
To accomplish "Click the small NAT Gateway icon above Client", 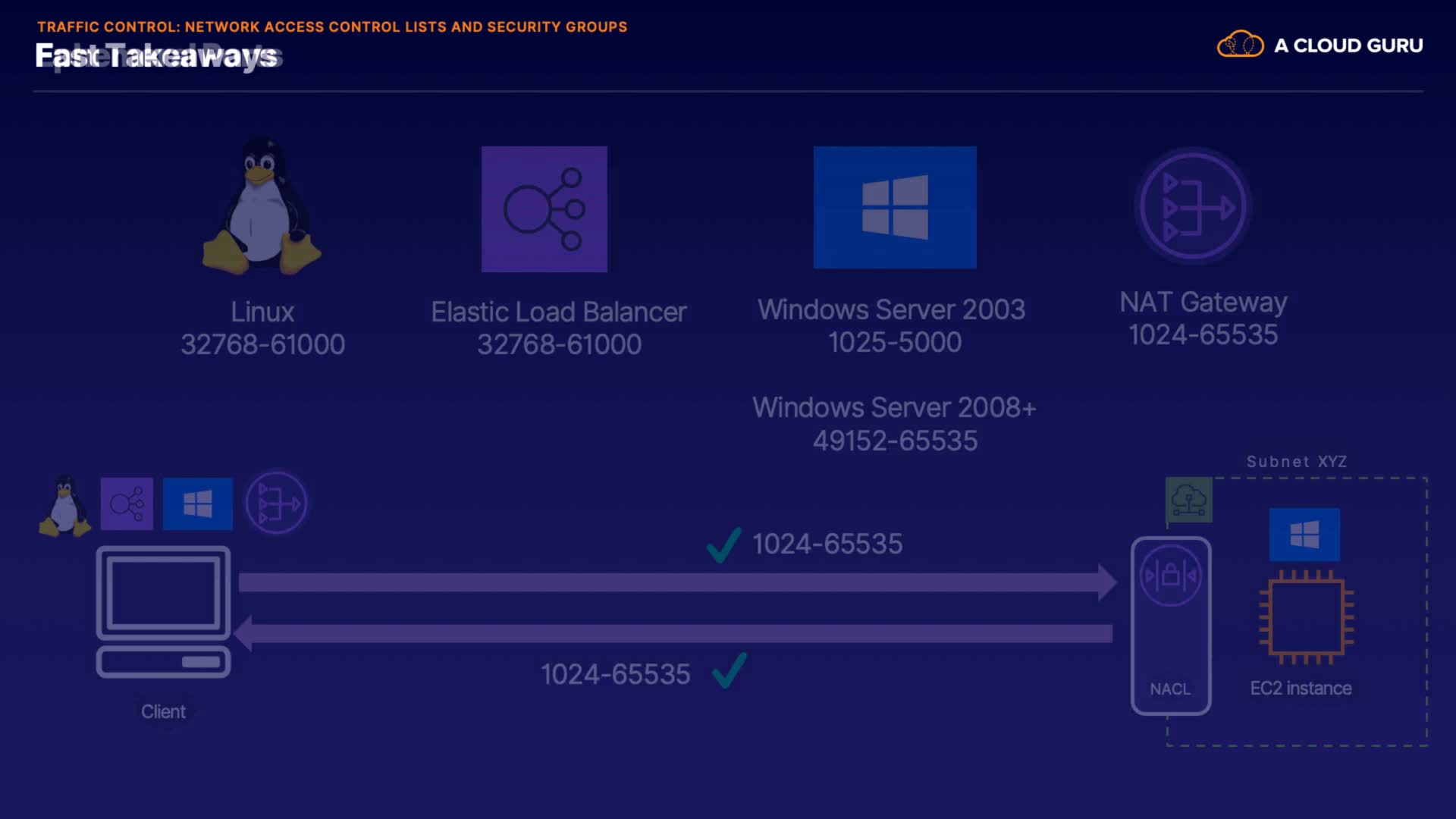I will 276,504.
